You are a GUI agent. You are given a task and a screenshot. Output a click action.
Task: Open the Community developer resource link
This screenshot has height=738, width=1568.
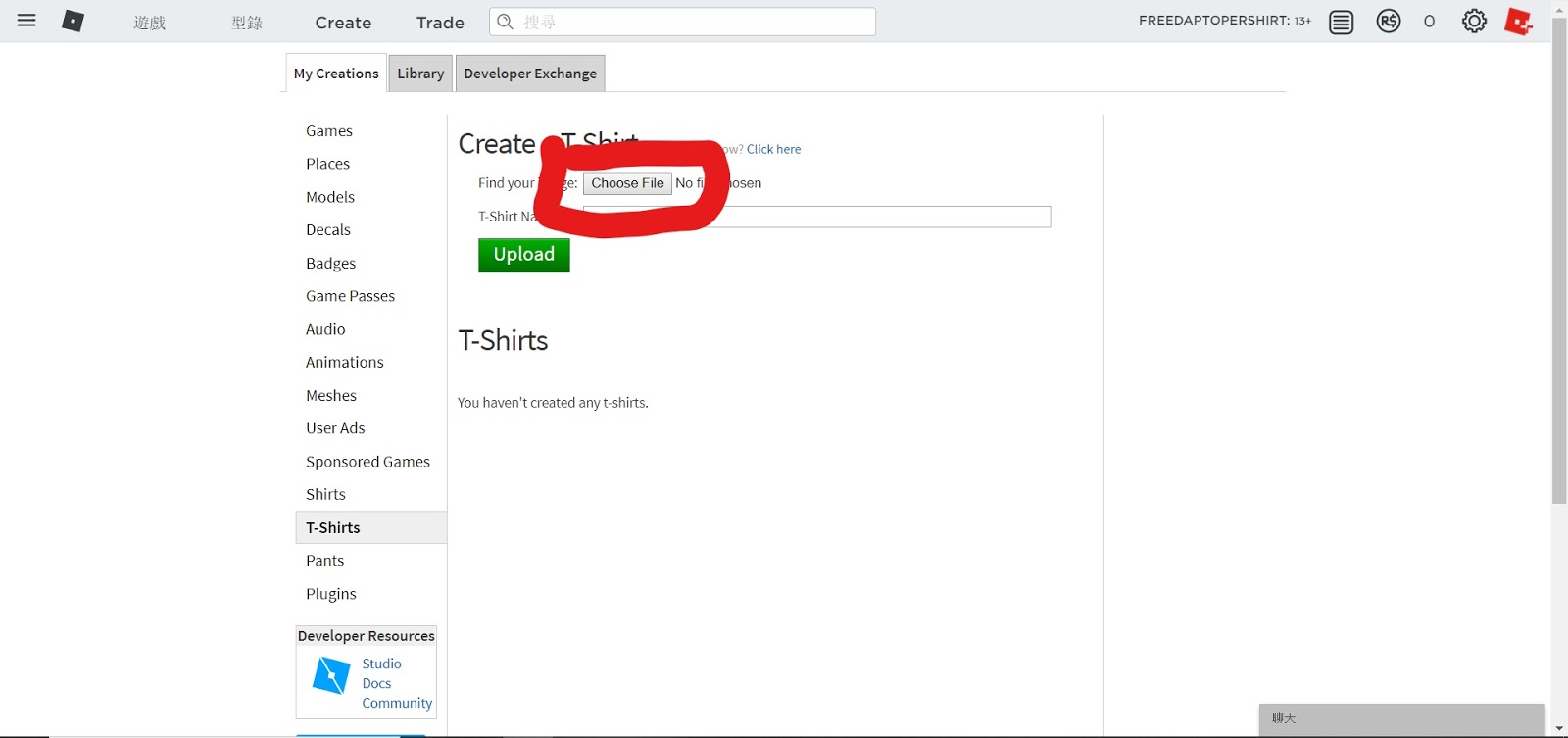coord(397,703)
